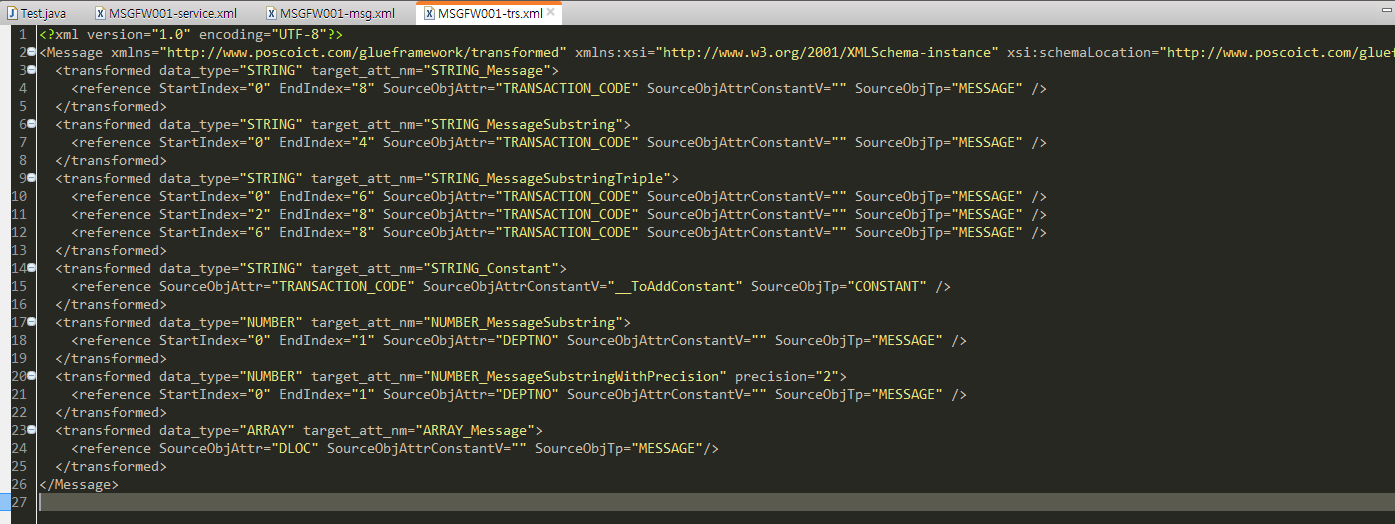The height and width of the screenshot is (524, 1395).
Task: Click "STRING_MessageSubstringTriple" attribute value
Action: (x=547, y=178)
